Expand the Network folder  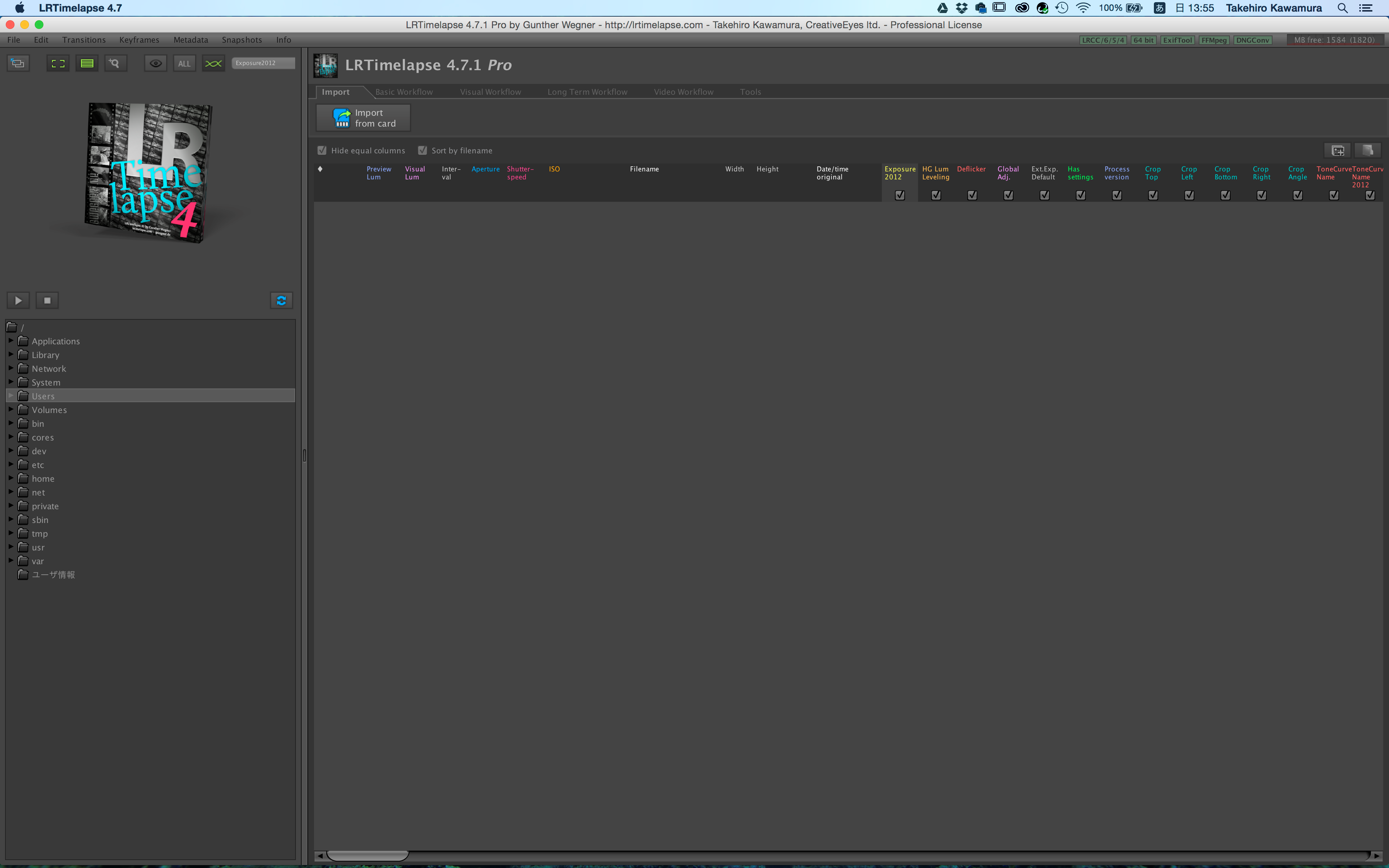tap(10, 368)
